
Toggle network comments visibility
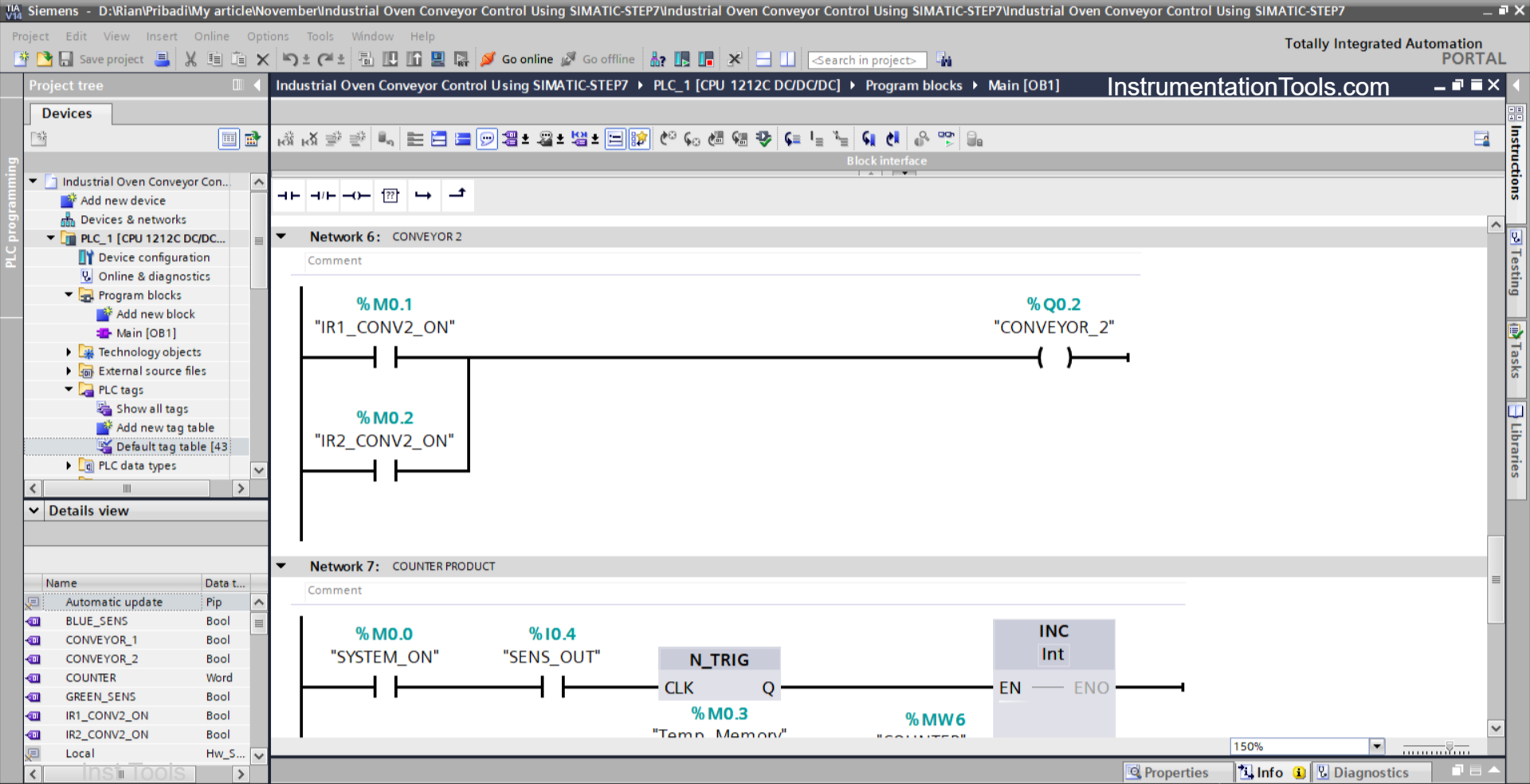tap(487, 139)
